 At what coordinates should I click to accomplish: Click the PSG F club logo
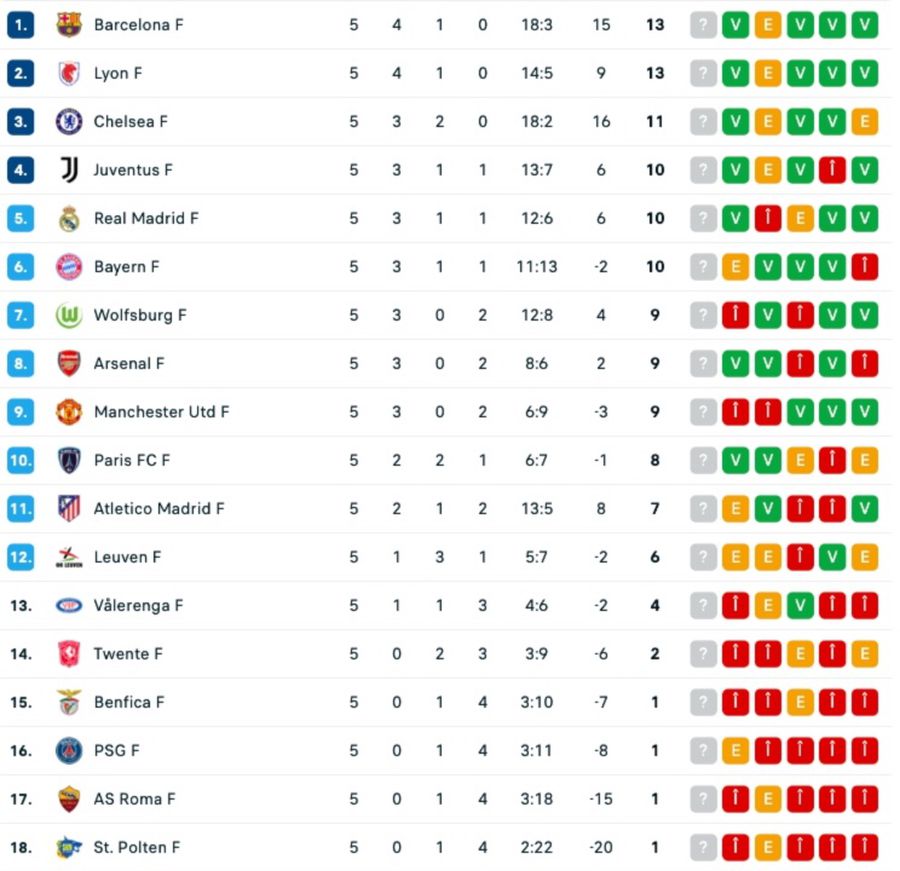coord(68,750)
